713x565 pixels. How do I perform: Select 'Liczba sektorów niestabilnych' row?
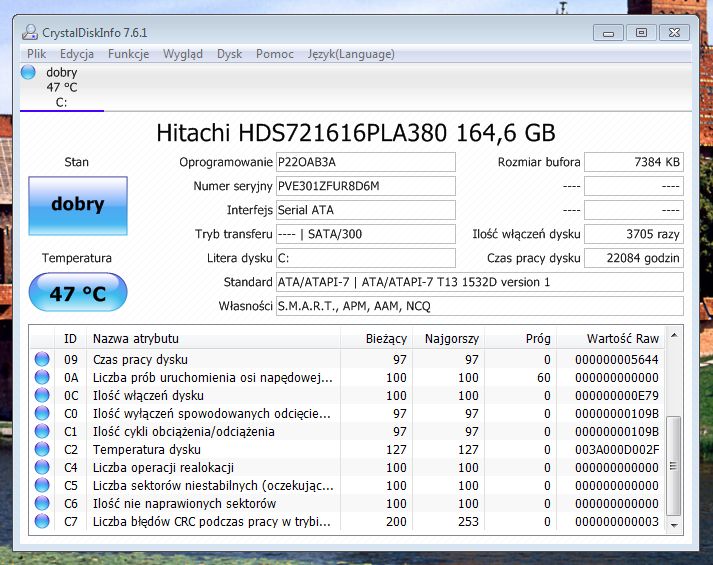tap(213, 485)
